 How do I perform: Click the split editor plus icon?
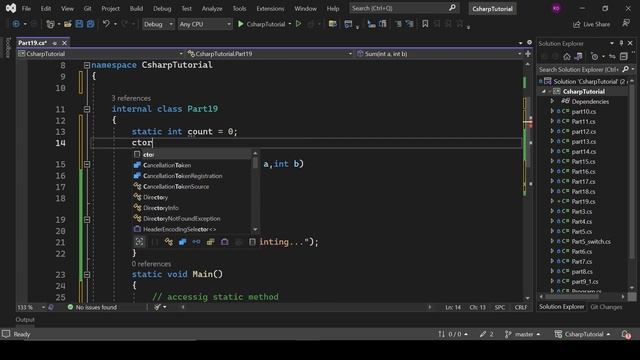click(x=528, y=53)
